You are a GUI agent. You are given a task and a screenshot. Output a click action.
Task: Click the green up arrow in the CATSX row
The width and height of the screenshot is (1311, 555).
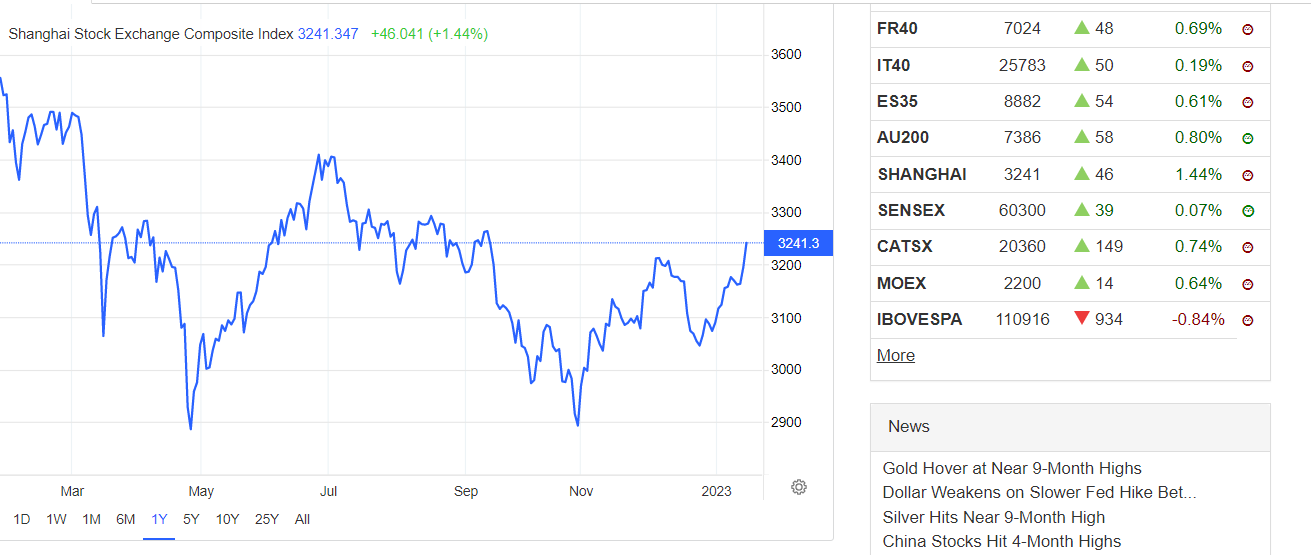pyautogui.click(x=1081, y=246)
